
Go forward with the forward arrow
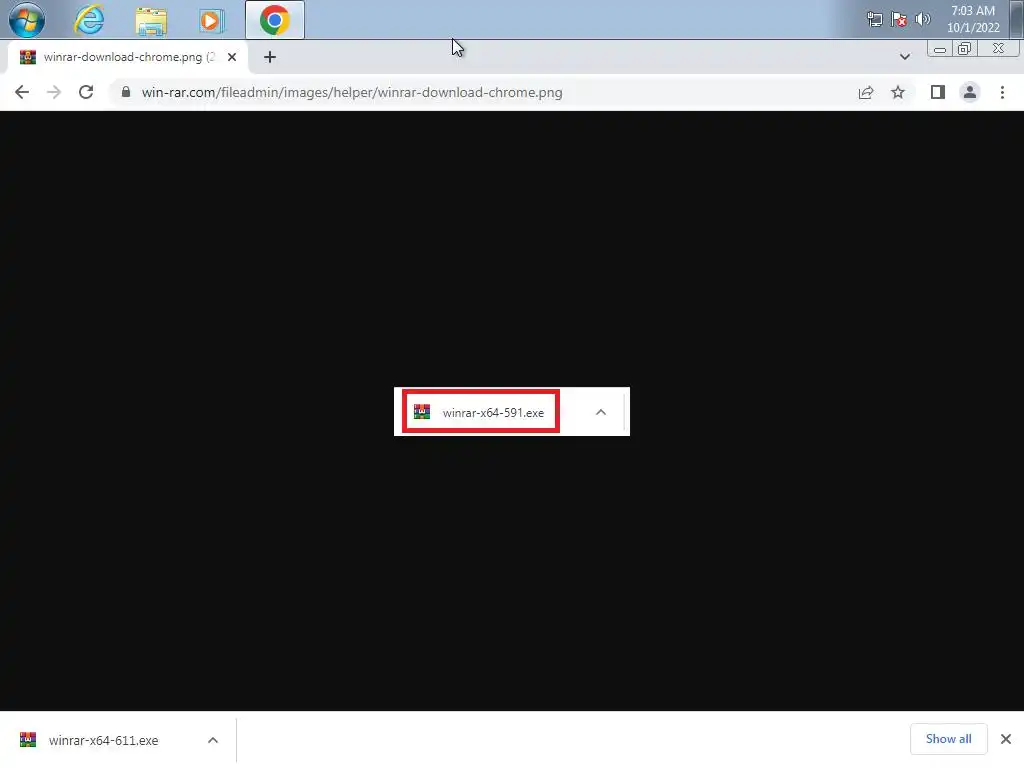point(54,92)
